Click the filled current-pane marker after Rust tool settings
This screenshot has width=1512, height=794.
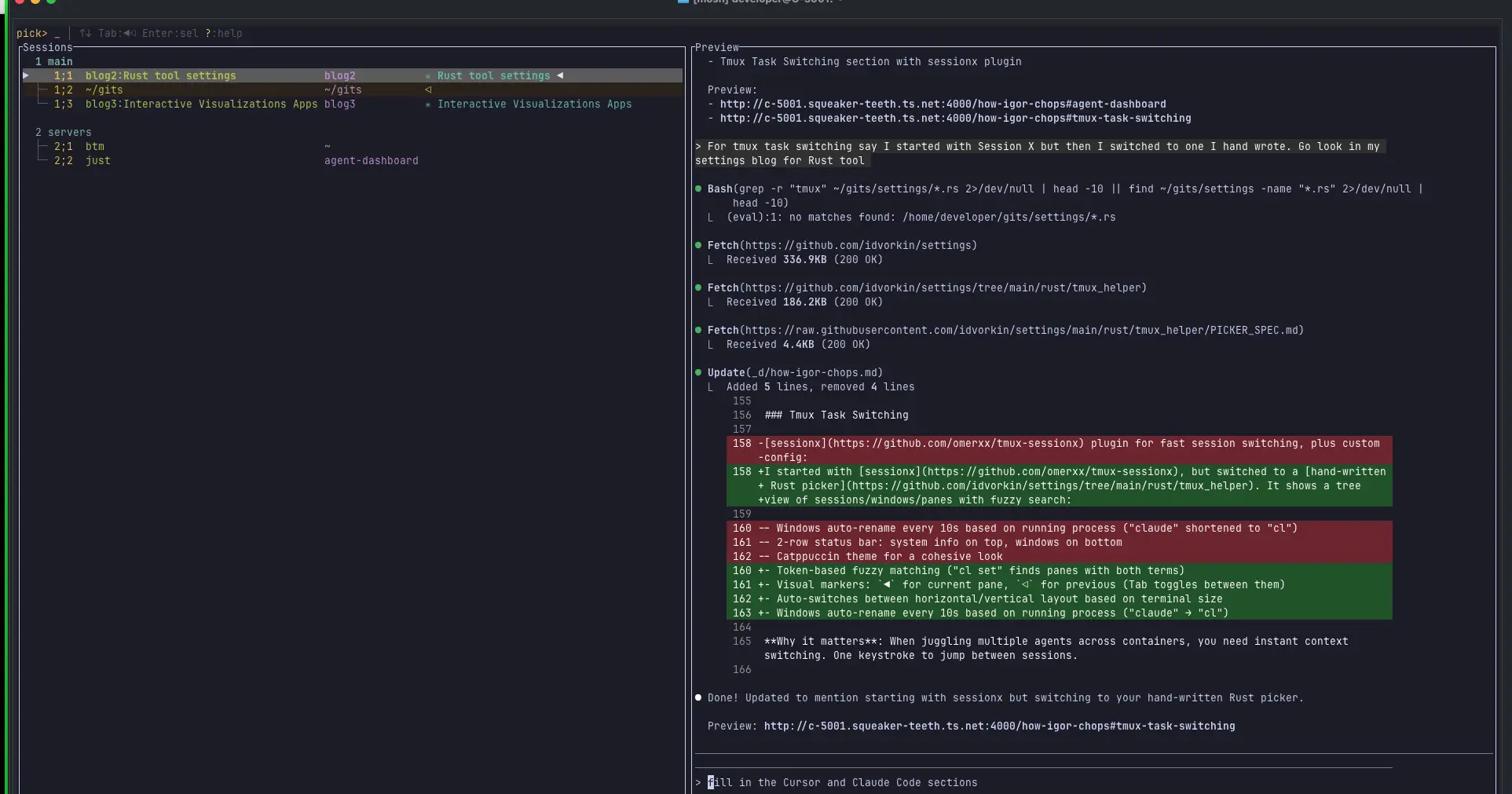click(560, 75)
